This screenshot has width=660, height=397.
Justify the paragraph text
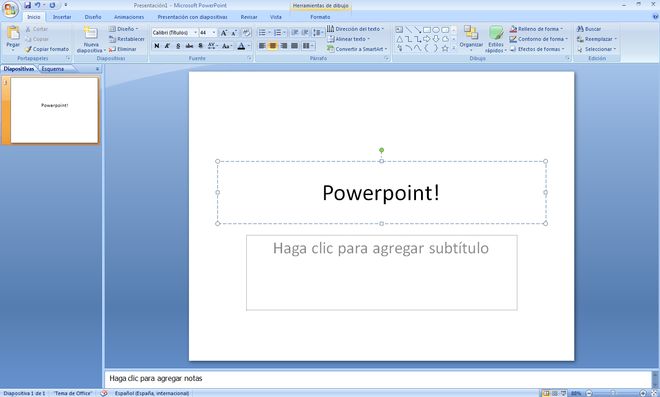295,45
